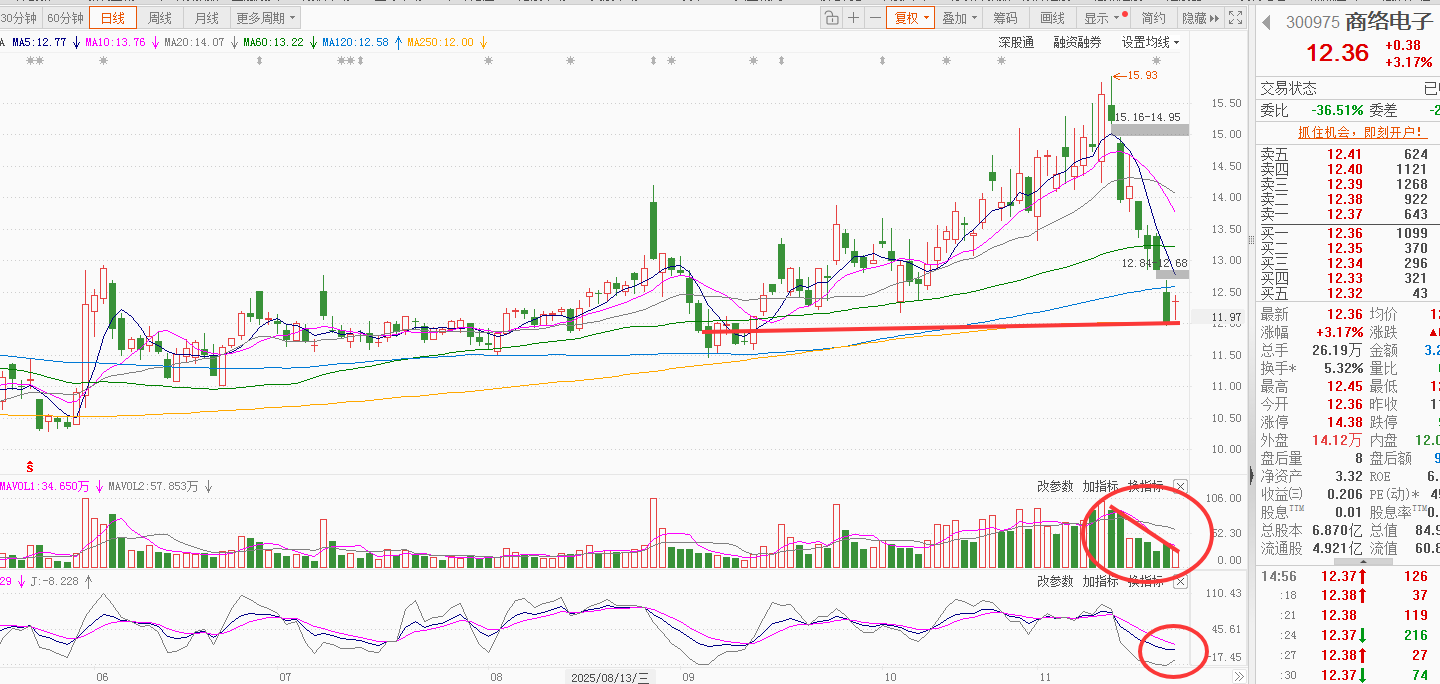This screenshot has width=1440, height=684.
Task: Switch to 30分钟 period tab
Action: pos(19,18)
